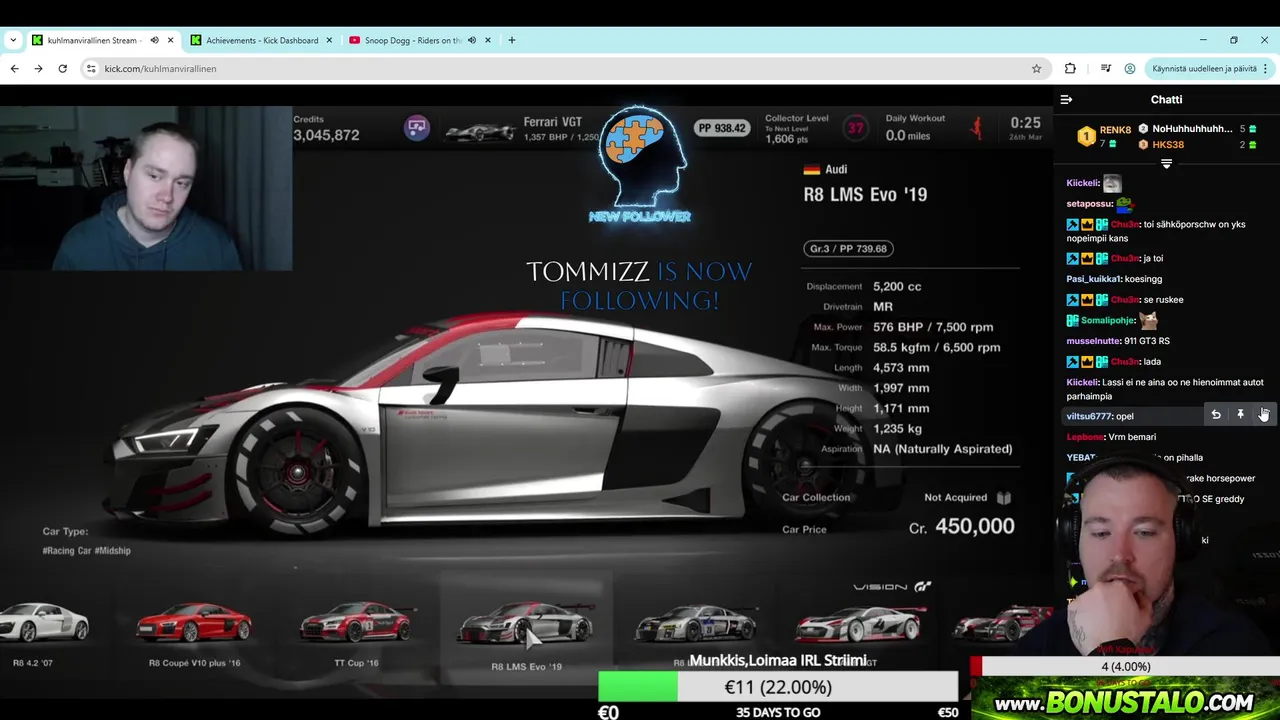Click moderator badge on 'lada' message
The image size is (1280, 720).
point(1073,362)
